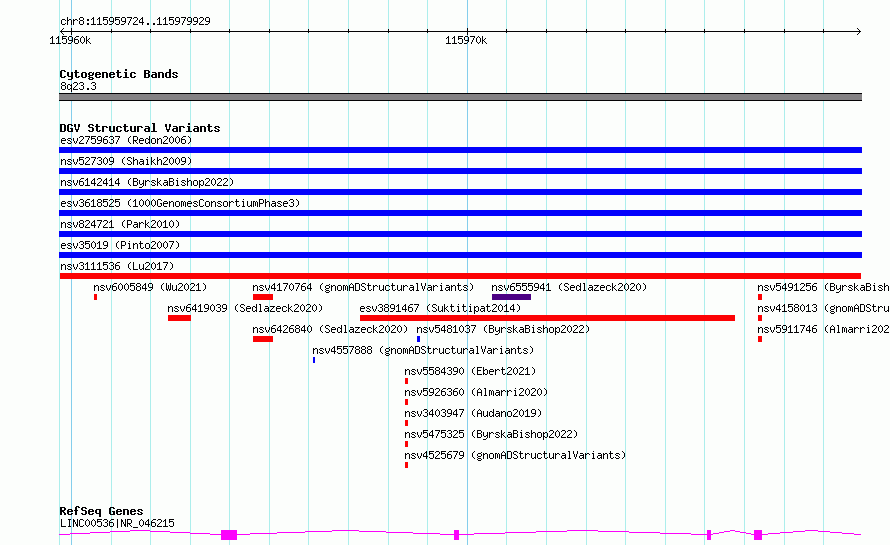Click the 115960k ruler position label

[70, 40]
